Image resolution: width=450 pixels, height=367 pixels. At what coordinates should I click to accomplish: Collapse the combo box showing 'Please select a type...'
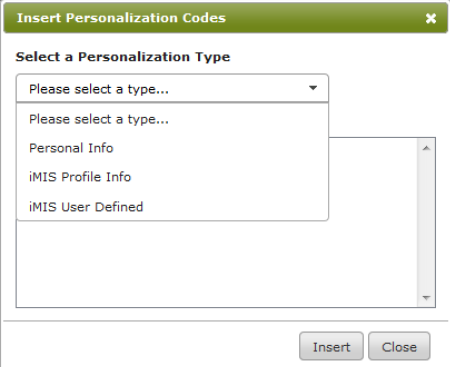tap(172, 88)
